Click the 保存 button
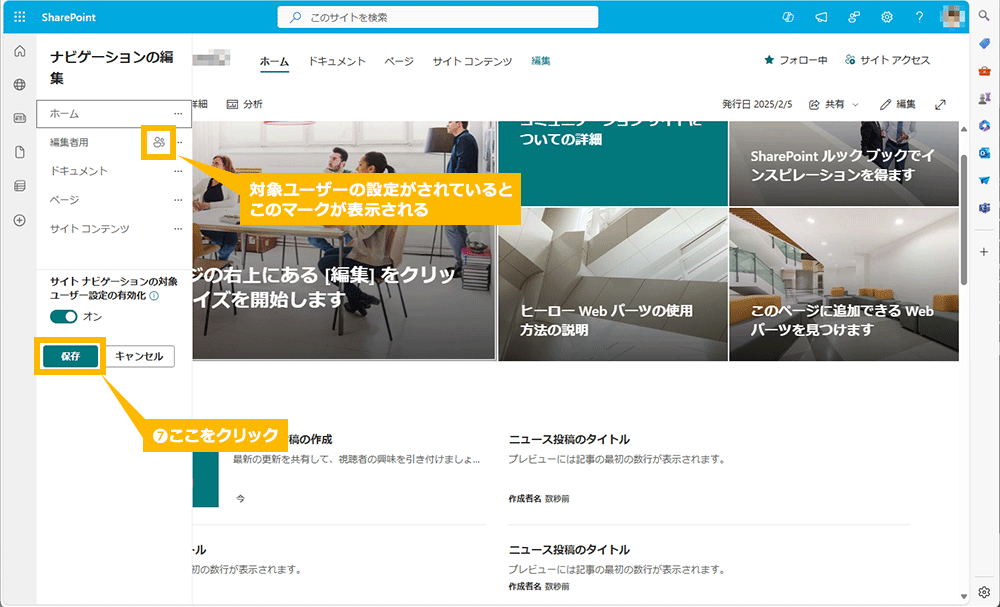 (x=70, y=356)
